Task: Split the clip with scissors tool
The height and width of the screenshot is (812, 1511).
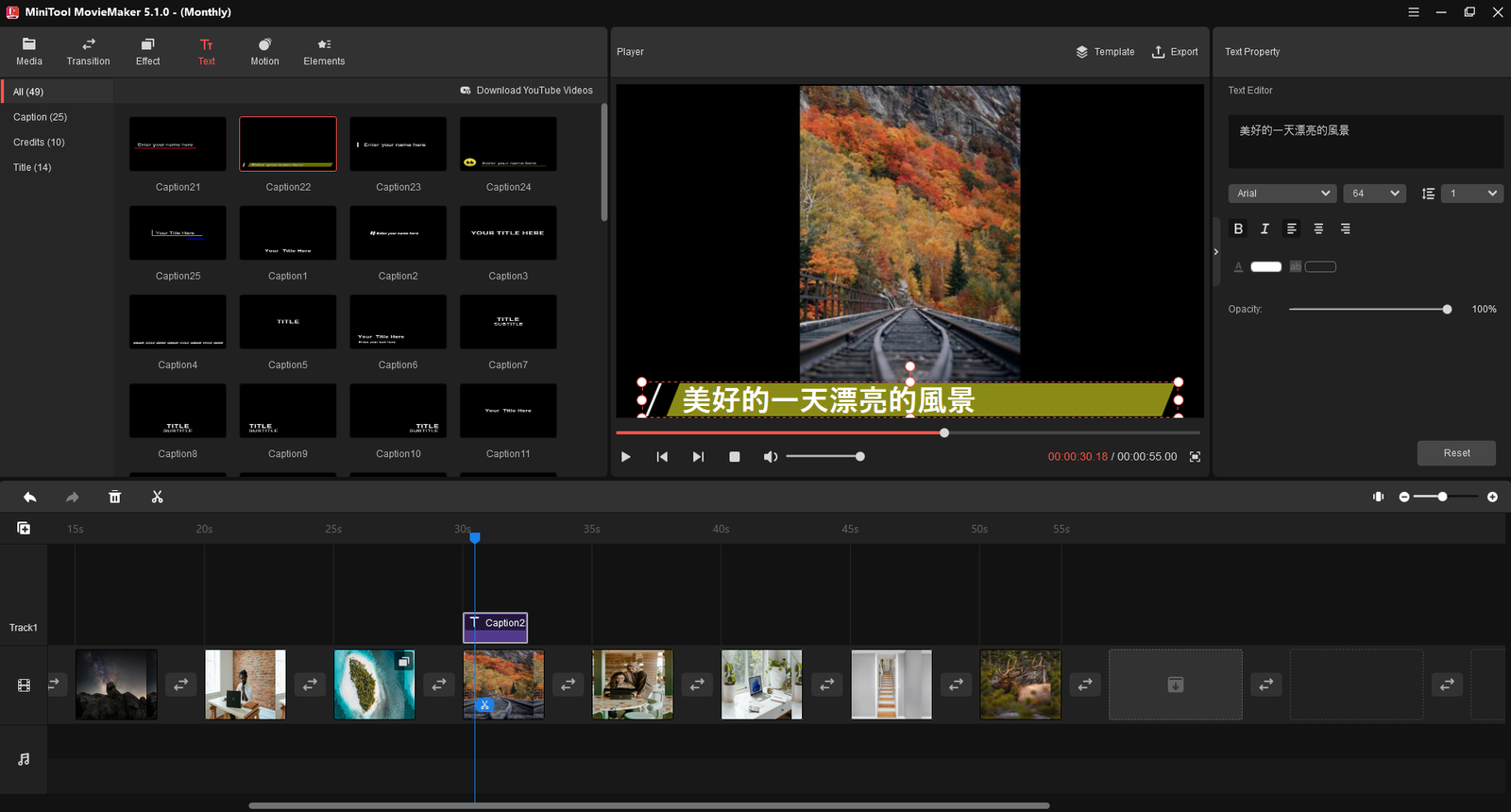Action: (157, 497)
